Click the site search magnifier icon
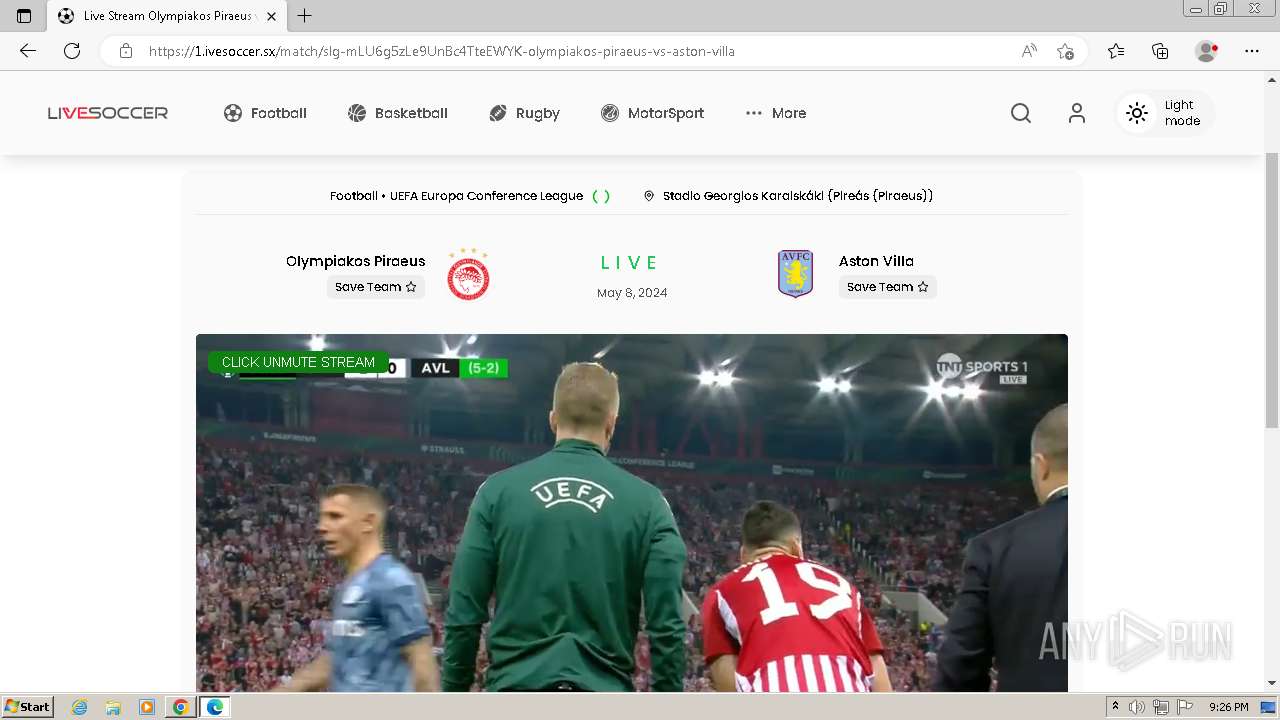Image resolution: width=1280 pixels, height=720 pixels. pos(1021,113)
